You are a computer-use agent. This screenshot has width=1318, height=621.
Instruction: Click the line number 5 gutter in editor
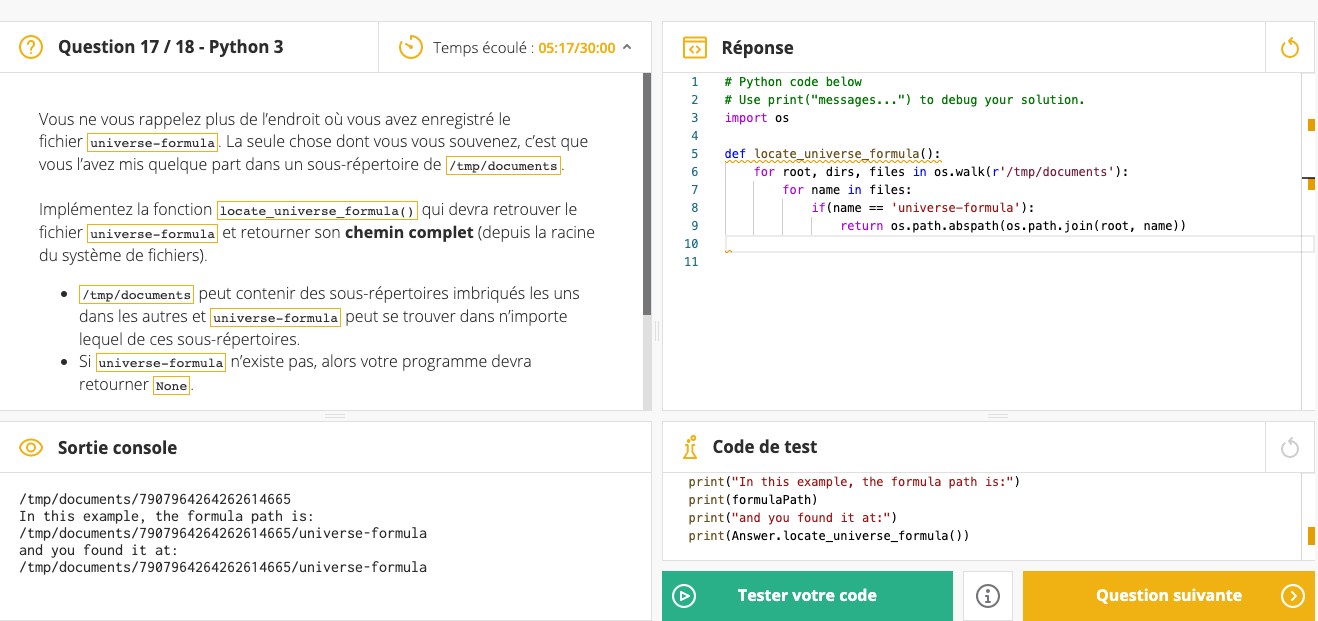tap(694, 154)
